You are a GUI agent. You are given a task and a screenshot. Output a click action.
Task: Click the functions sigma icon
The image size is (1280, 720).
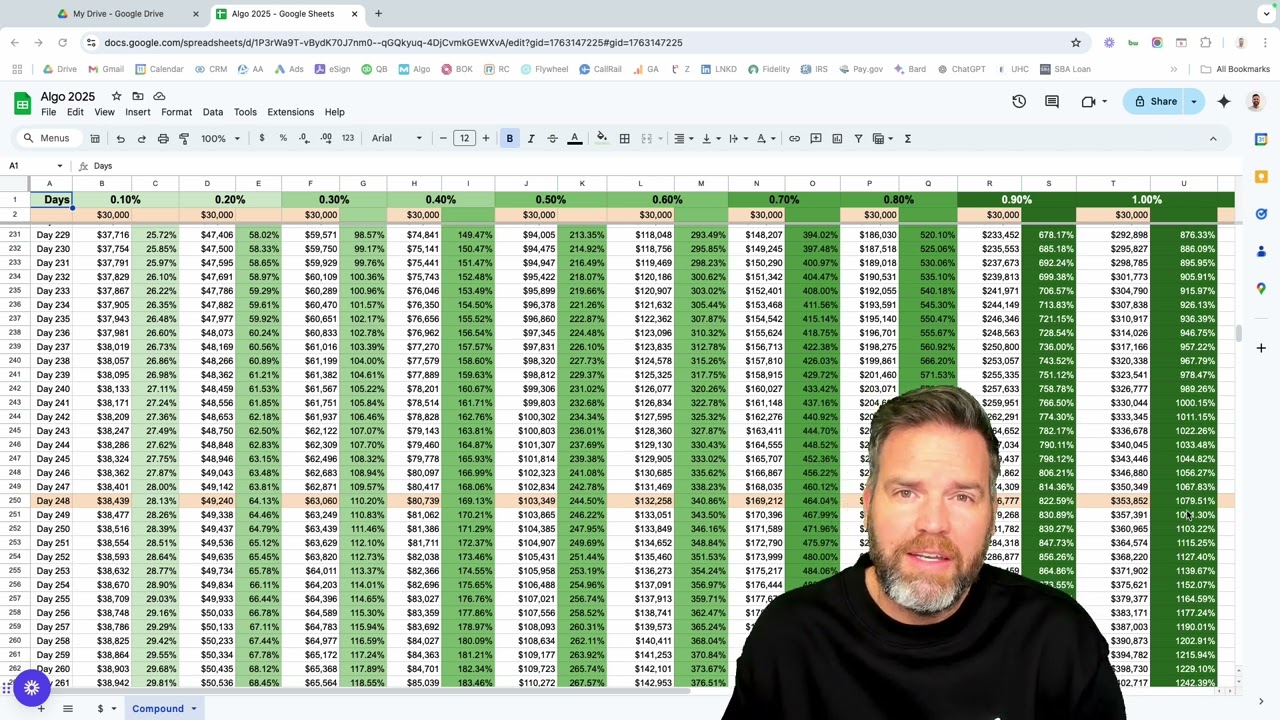(x=908, y=138)
